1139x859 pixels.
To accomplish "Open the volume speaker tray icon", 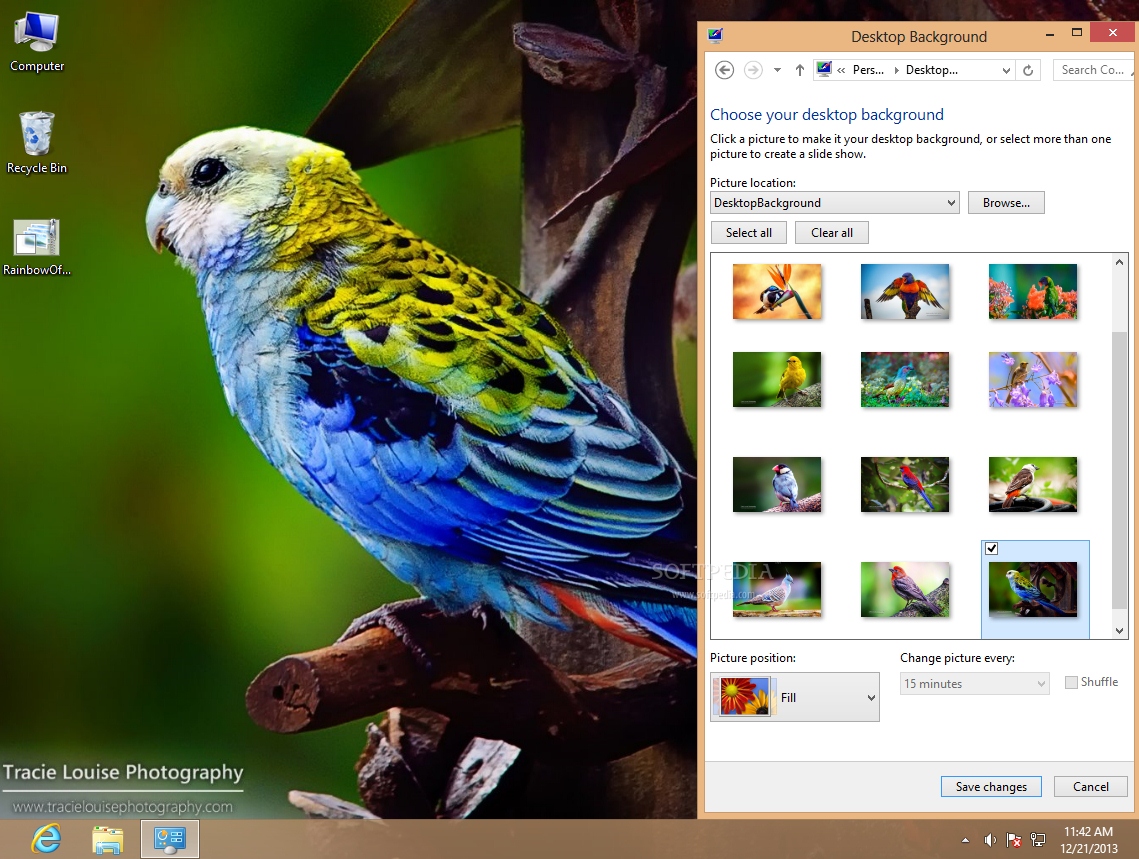I will click(x=989, y=840).
